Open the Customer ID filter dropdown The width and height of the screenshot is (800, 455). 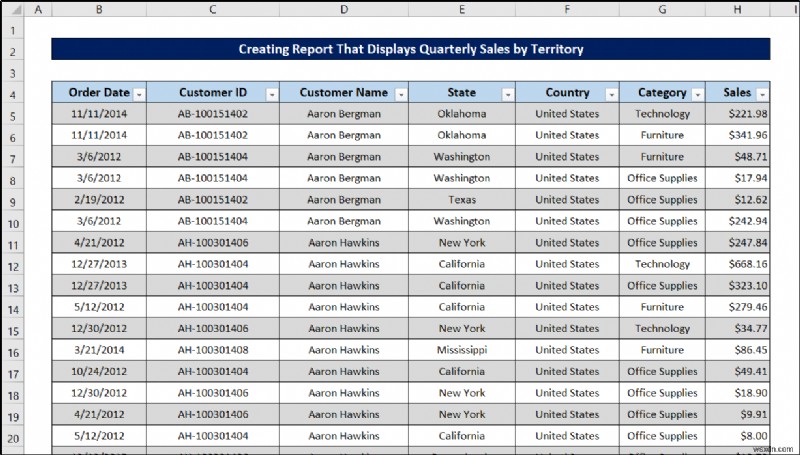click(x=272, y=94)
